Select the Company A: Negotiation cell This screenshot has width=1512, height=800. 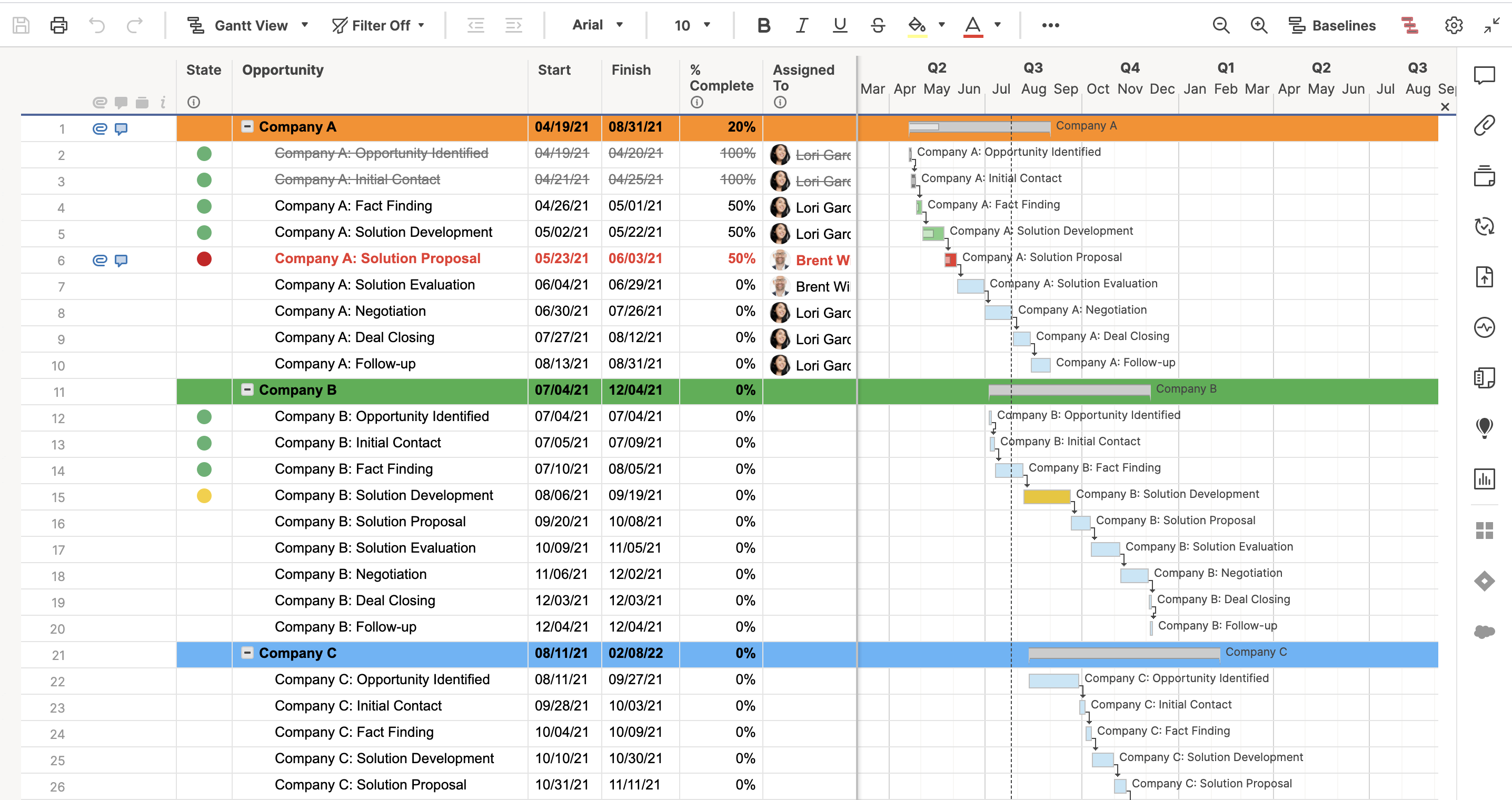pyautogui.click(x=351, y=311)
